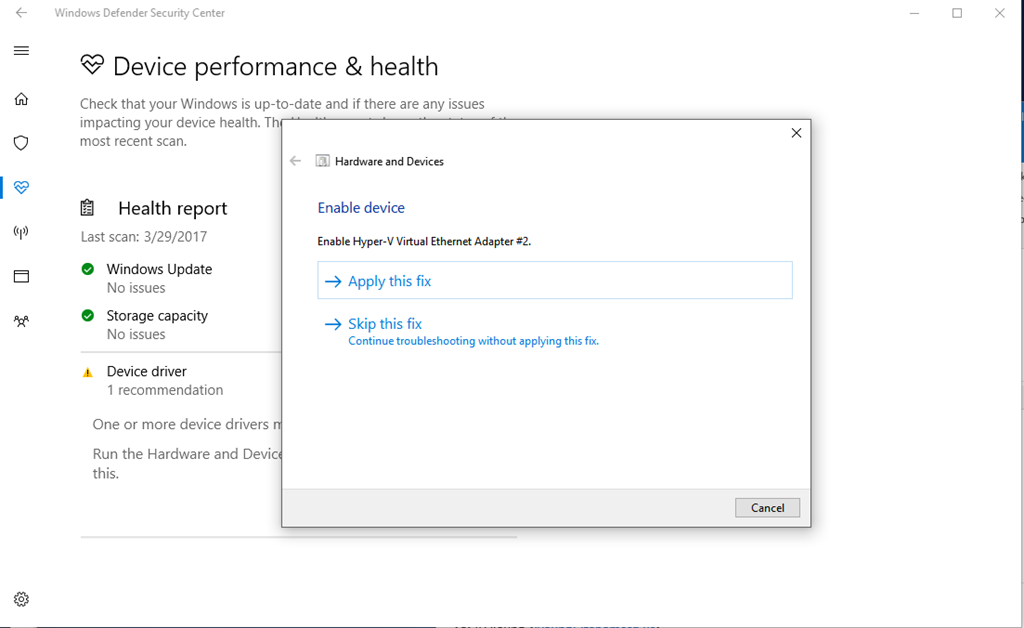Select Device performance & health heart icon
Image resolution: width=1024 pixels, height=628 pixels.
(x=21, y=187)
